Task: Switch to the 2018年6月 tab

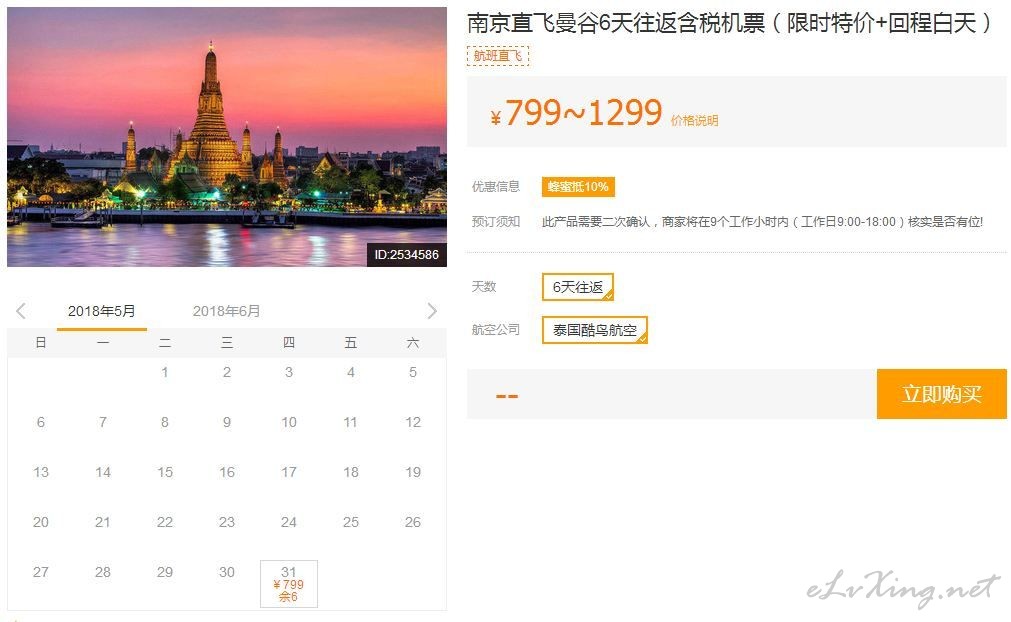Action: pyautogui.click(x=226, y=311)
